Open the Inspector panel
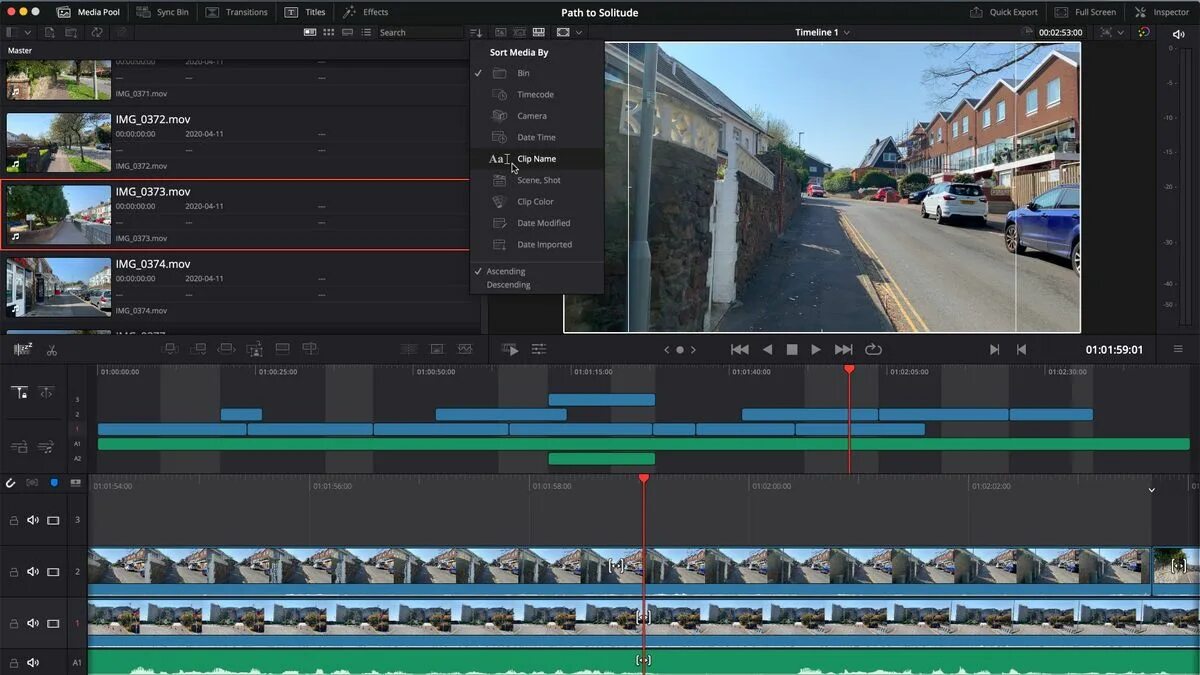The height and width of the screenshot is (675, 1200). [x=1161, y=12]
